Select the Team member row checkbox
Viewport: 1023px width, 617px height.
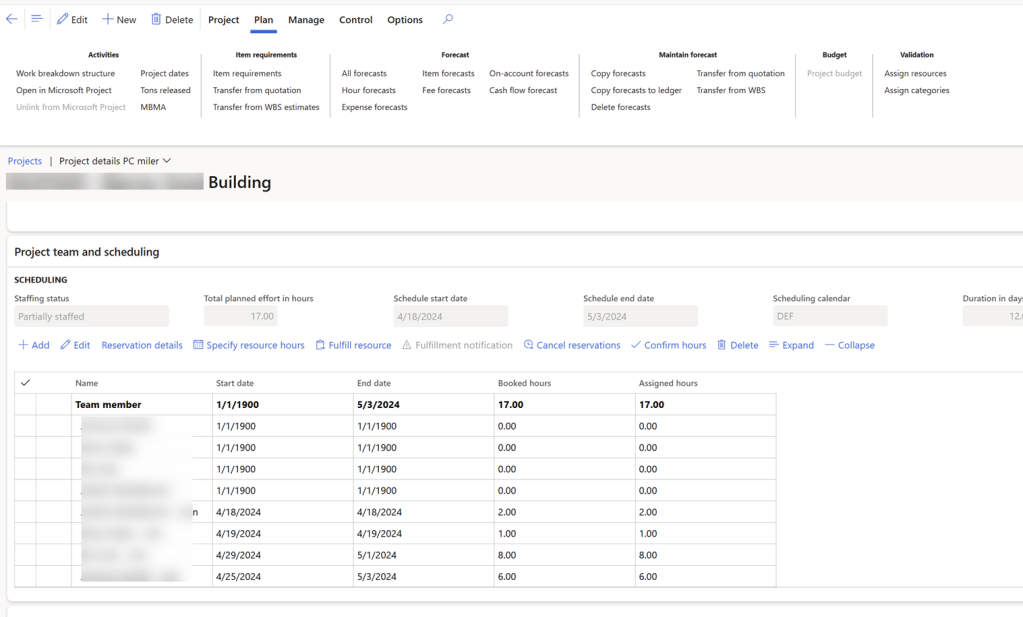(25, 405)
